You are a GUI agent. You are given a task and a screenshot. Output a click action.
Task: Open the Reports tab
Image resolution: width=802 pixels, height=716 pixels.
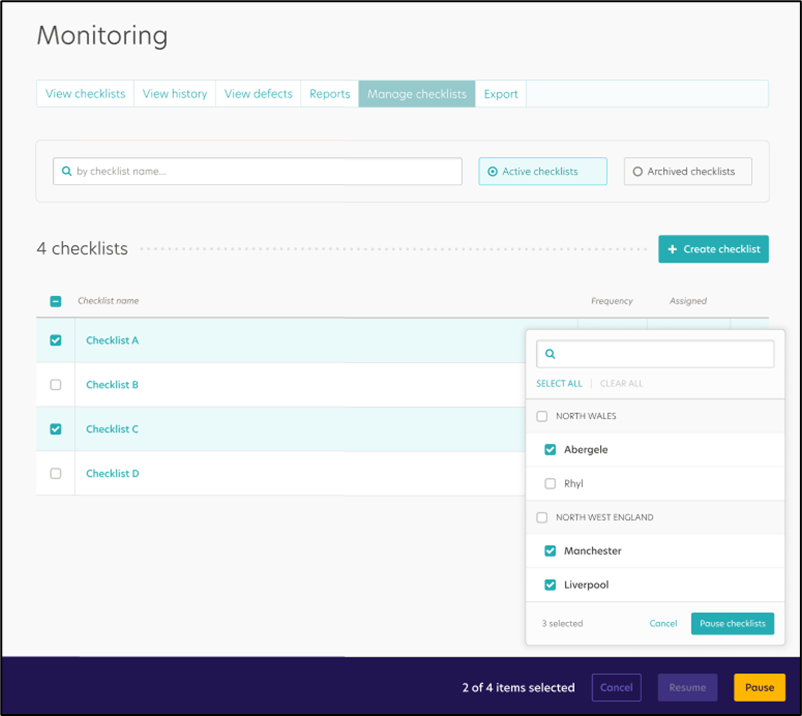click(x=329, y=93)
